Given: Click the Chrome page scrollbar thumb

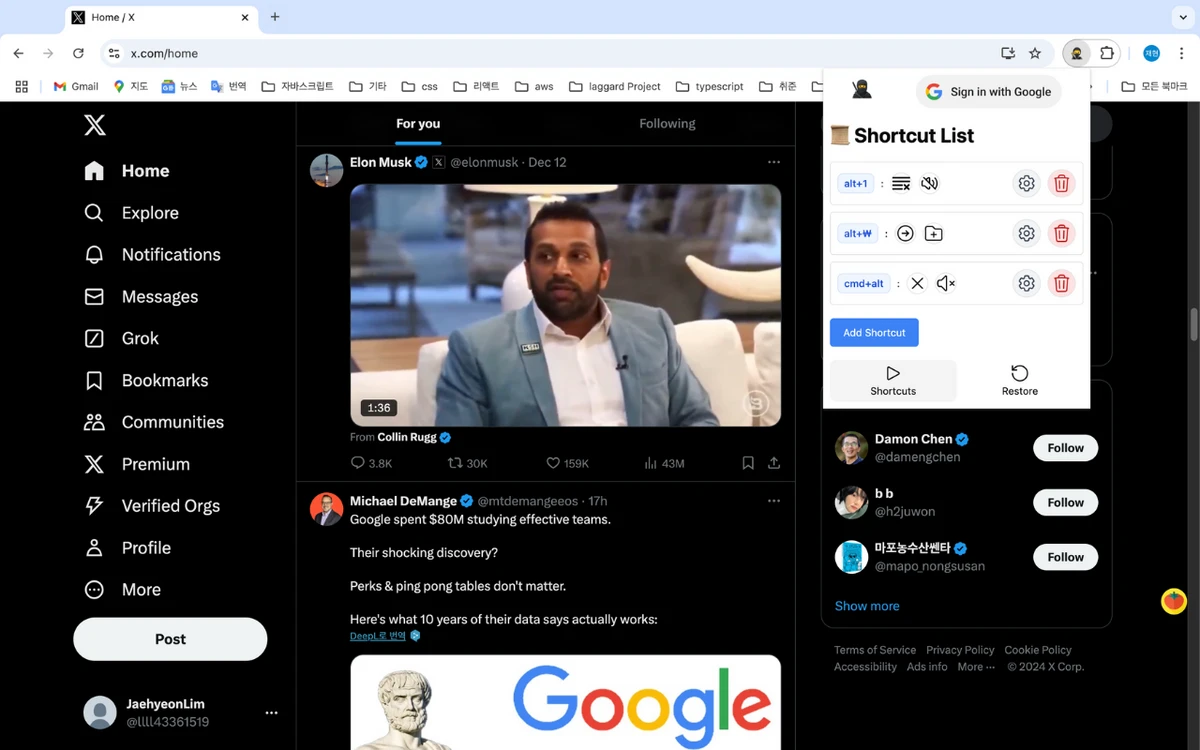Looking at the screenshot, I should [x=1193, y=325].
